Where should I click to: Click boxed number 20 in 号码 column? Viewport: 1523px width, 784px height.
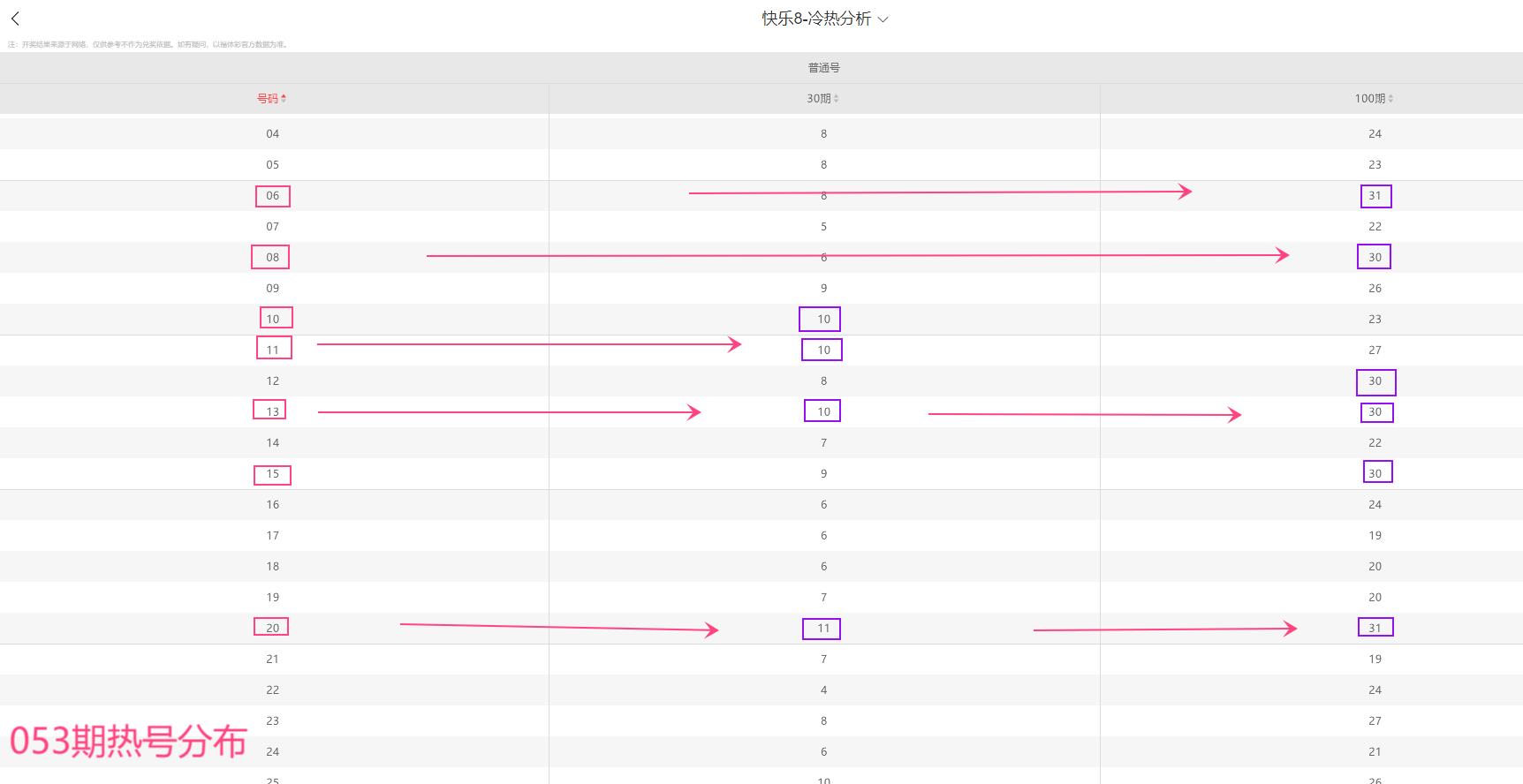pos(272,628)
